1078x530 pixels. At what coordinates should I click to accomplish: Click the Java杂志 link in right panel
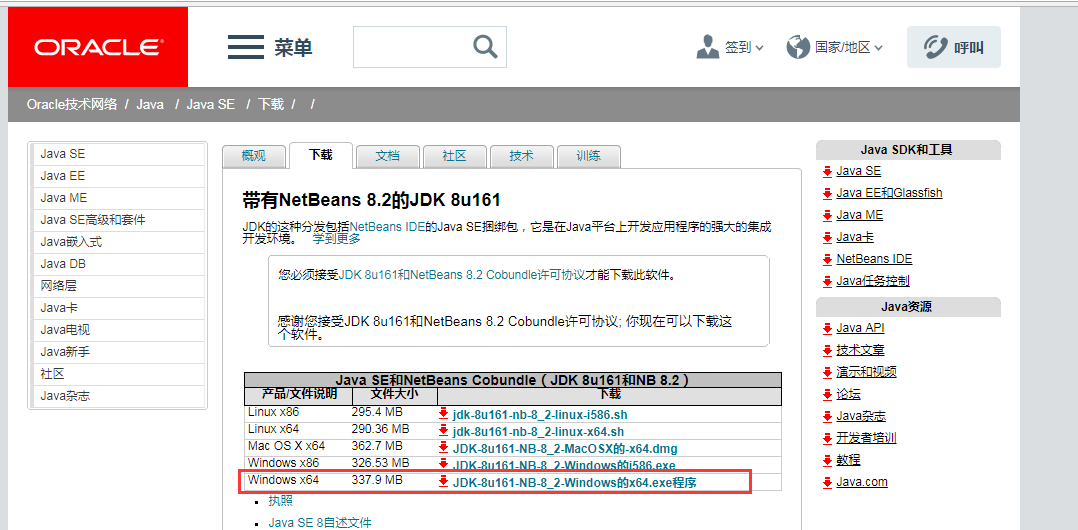tap(861, 416)
